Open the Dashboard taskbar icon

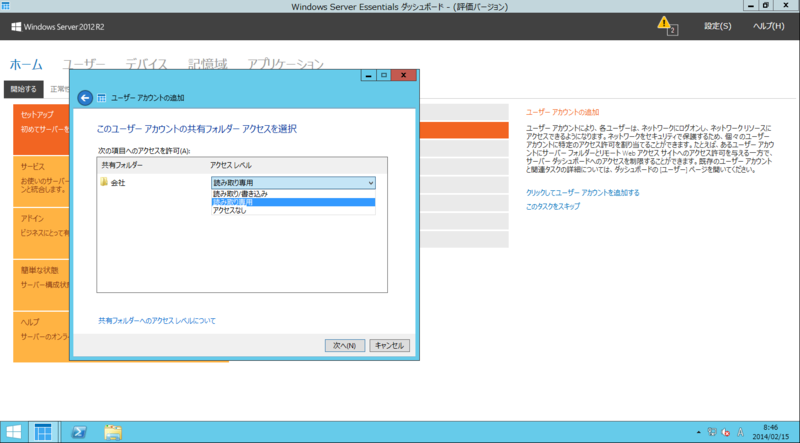(x=43, y=432)
